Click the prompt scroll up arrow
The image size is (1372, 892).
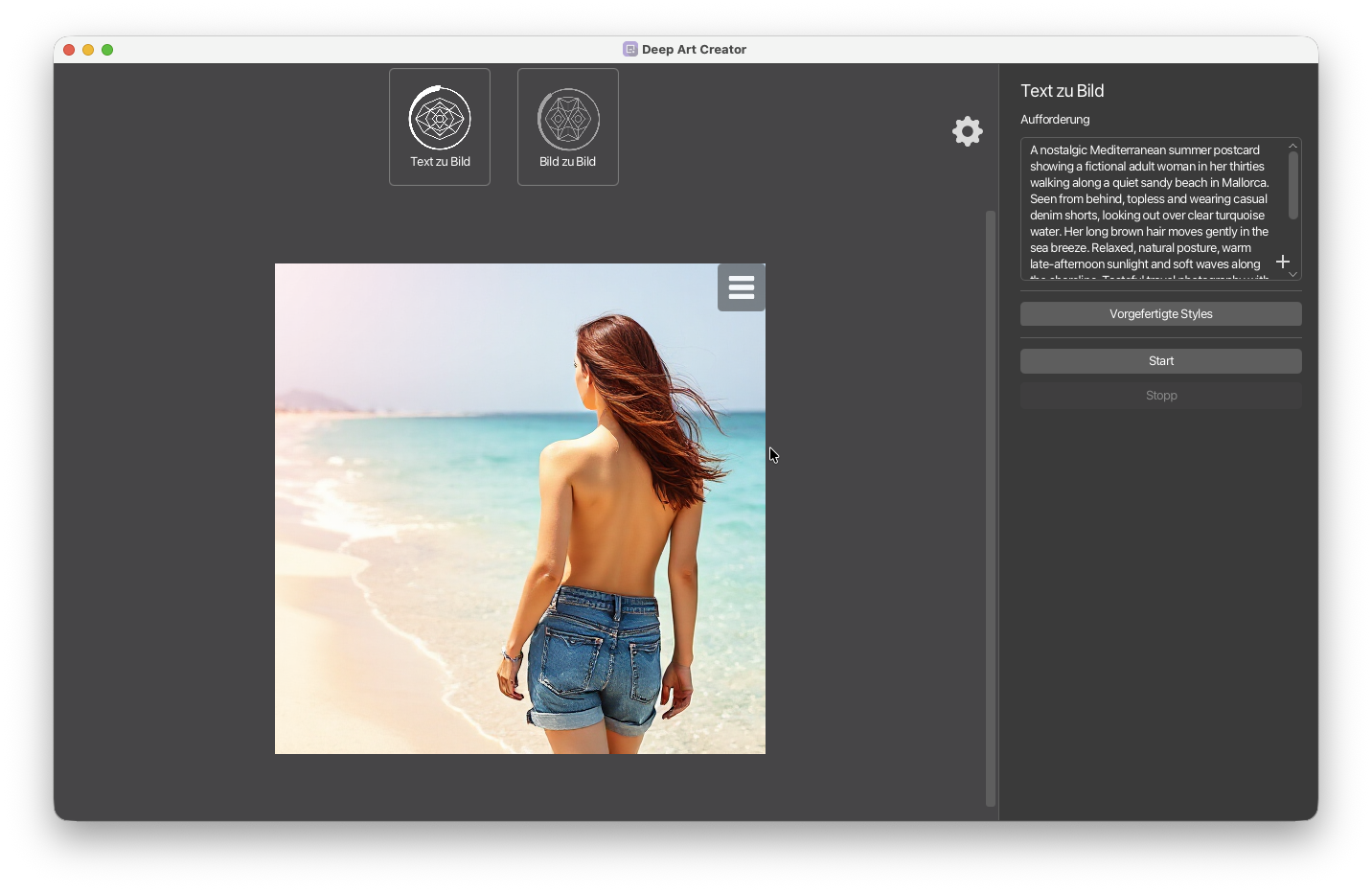[x=1292, y=146]
